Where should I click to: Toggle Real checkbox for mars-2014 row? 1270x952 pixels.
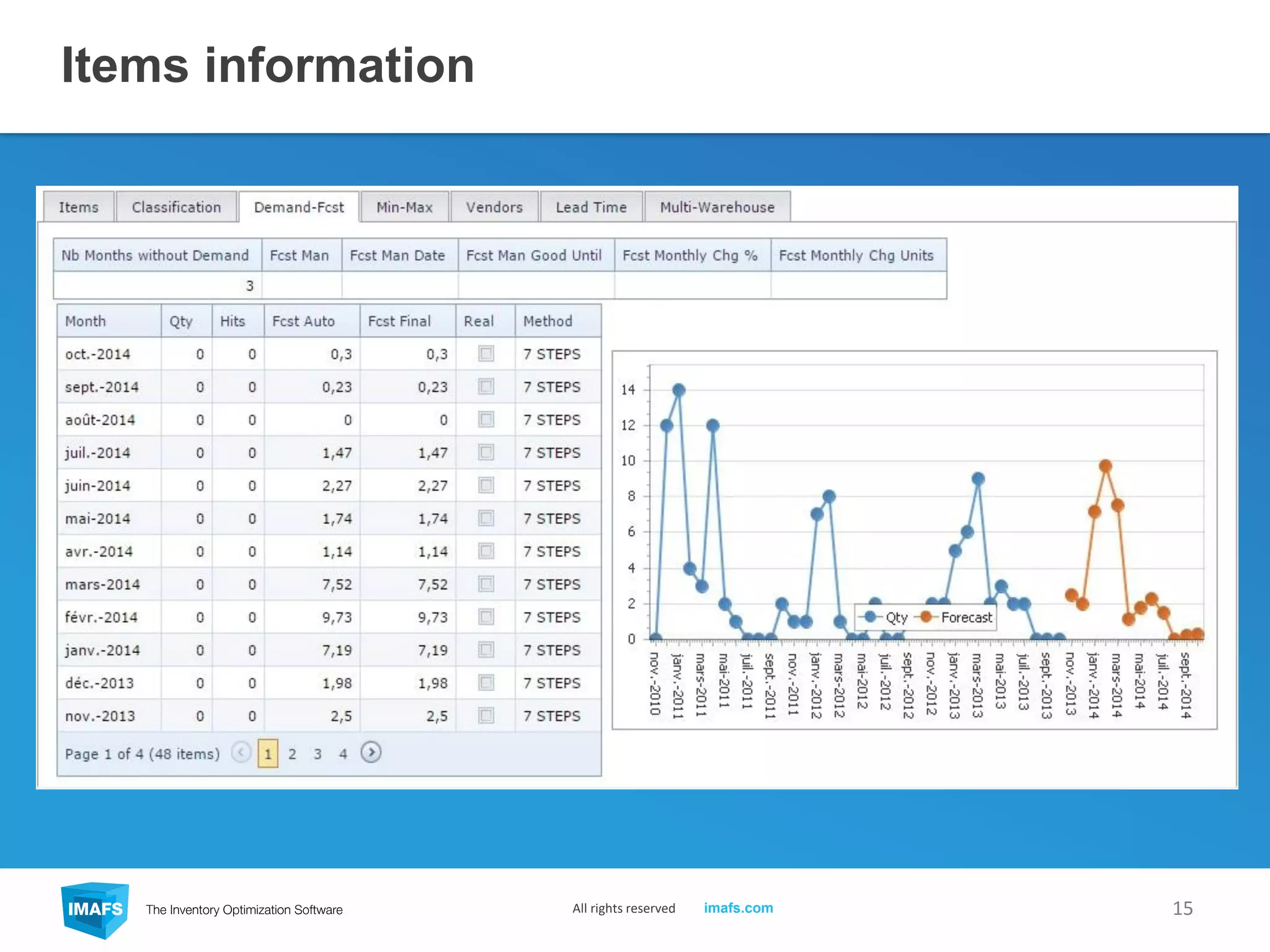486,584
